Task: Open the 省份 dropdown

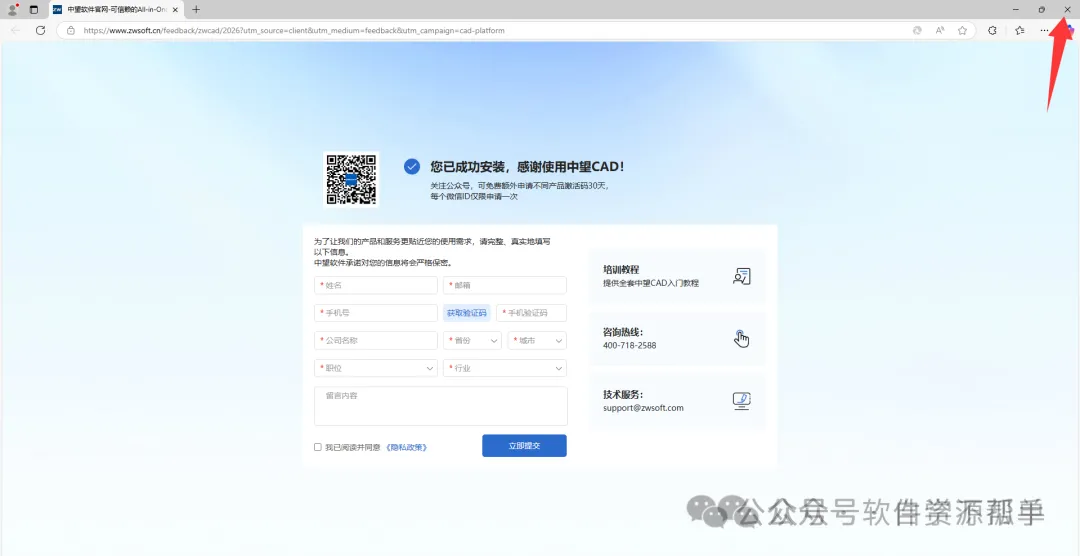Action: tap(472, 340)
